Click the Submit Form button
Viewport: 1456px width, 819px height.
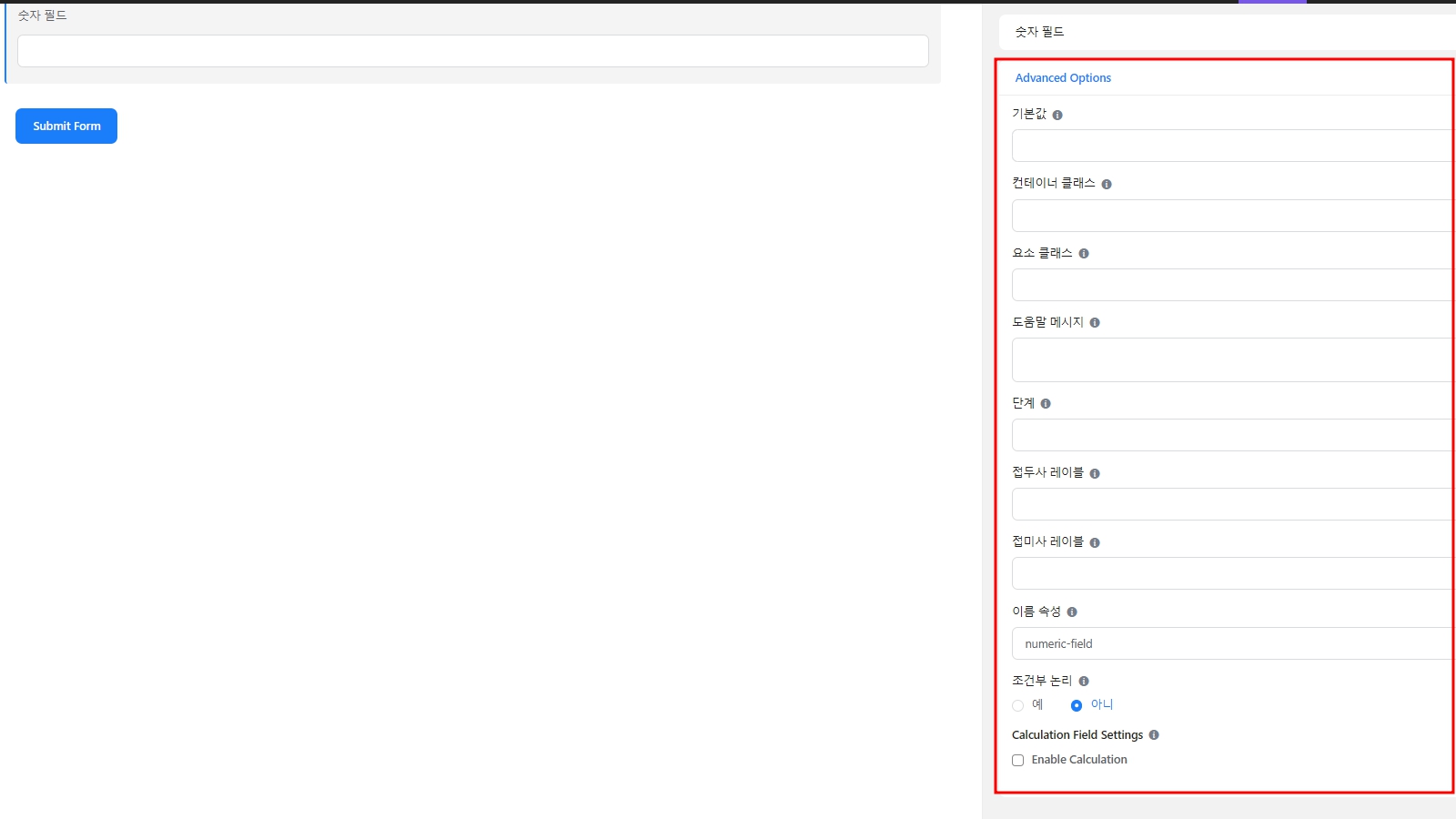(66, 126)
